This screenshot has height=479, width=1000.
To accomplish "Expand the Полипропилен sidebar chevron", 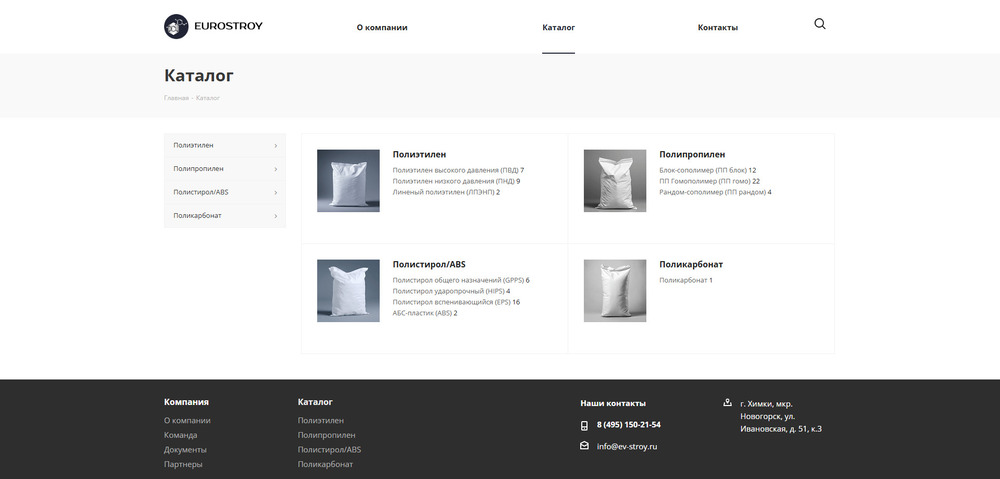I will tap(275, 169).
